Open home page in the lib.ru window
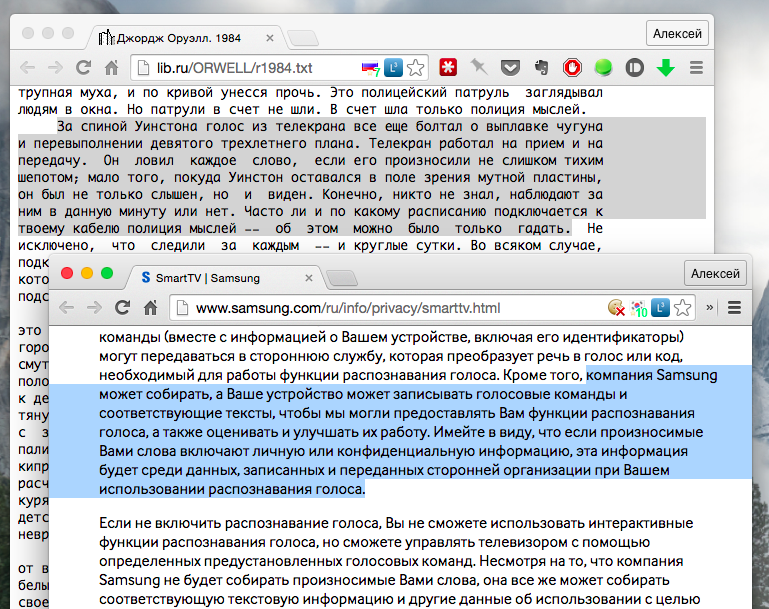 pyautogui.click(x=112, y=68)
